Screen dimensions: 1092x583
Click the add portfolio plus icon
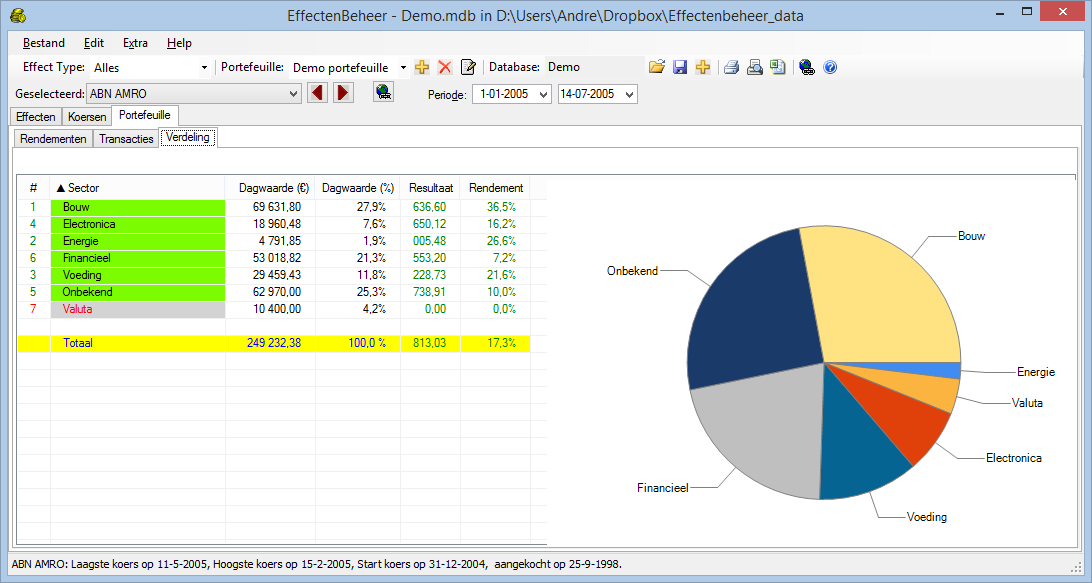click(x=422, y=67)
